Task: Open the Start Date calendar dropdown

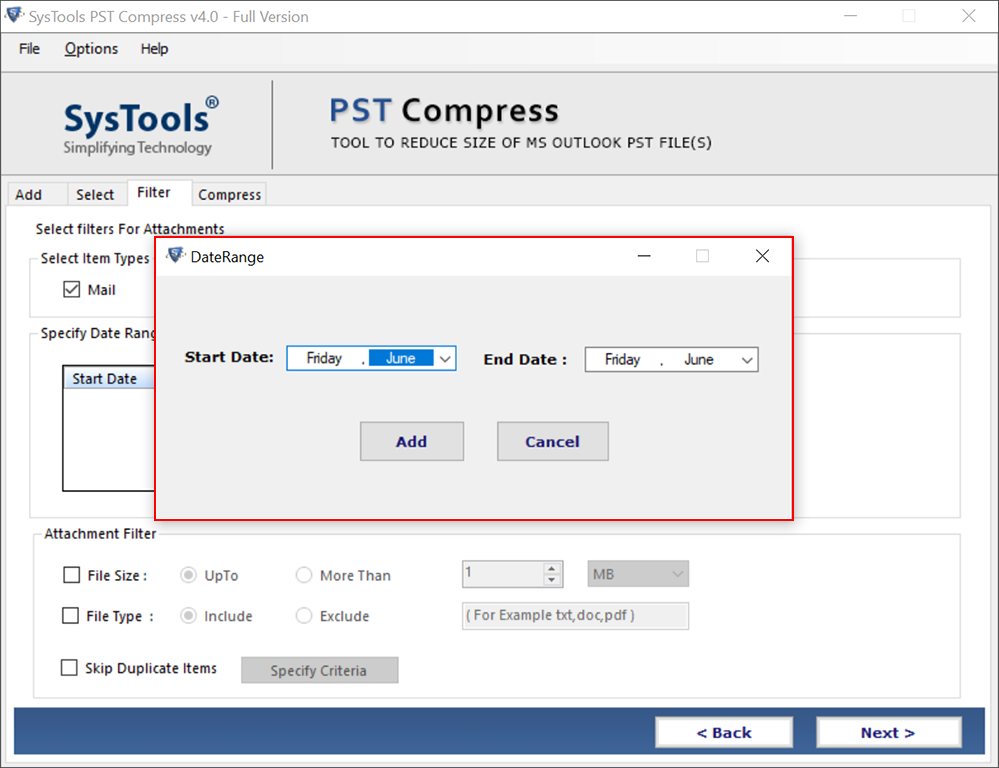Action: [x=445, y=358]
